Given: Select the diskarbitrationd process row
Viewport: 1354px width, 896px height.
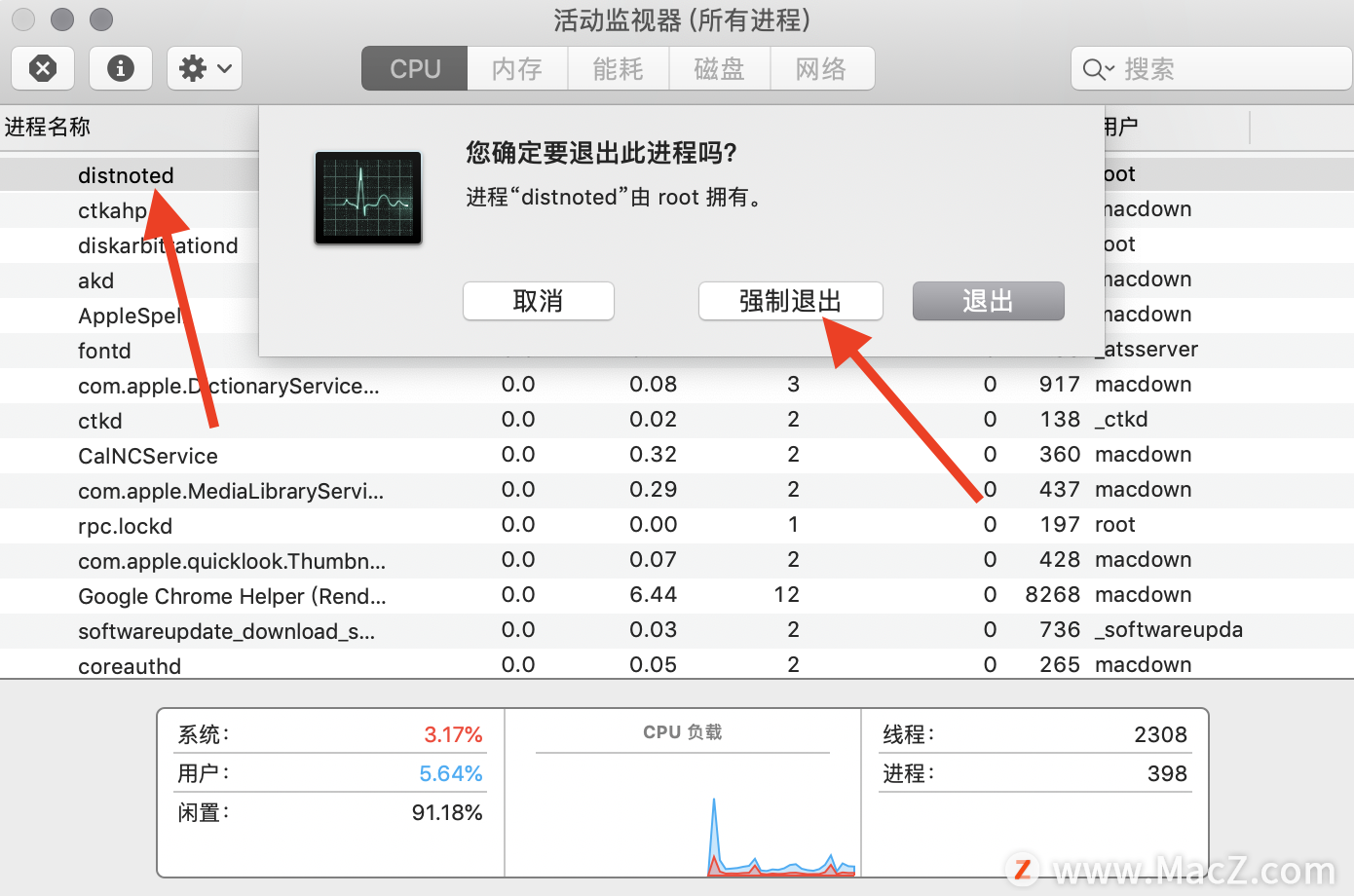Looking at the screenshot, I should click(677, 245).
